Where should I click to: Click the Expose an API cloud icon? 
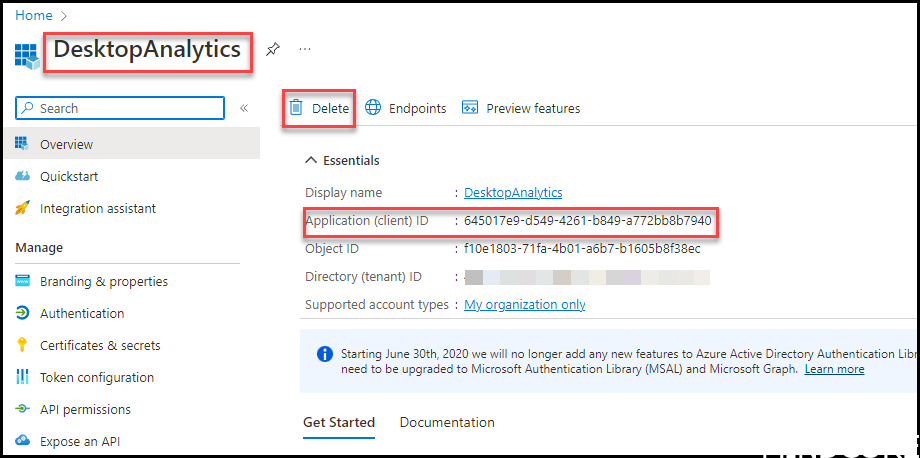point(22,440)
